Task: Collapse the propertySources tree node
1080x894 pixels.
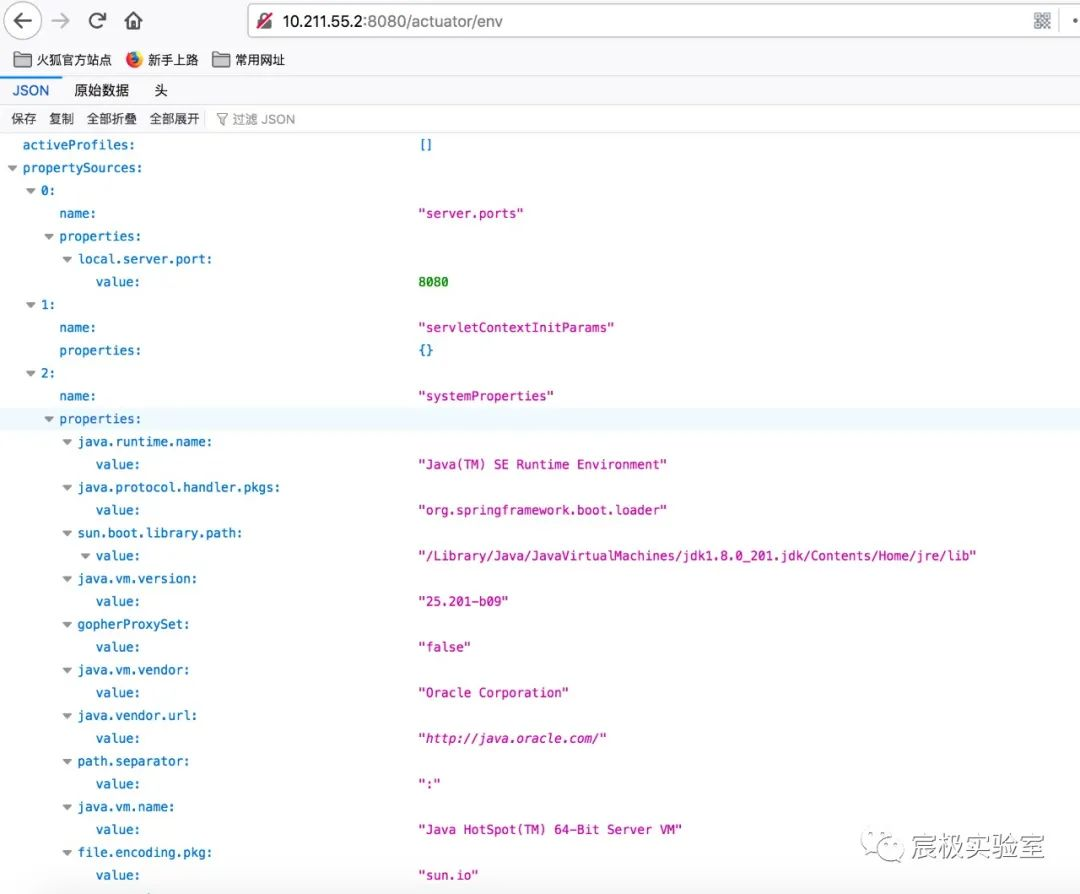Action: (12, 167)
